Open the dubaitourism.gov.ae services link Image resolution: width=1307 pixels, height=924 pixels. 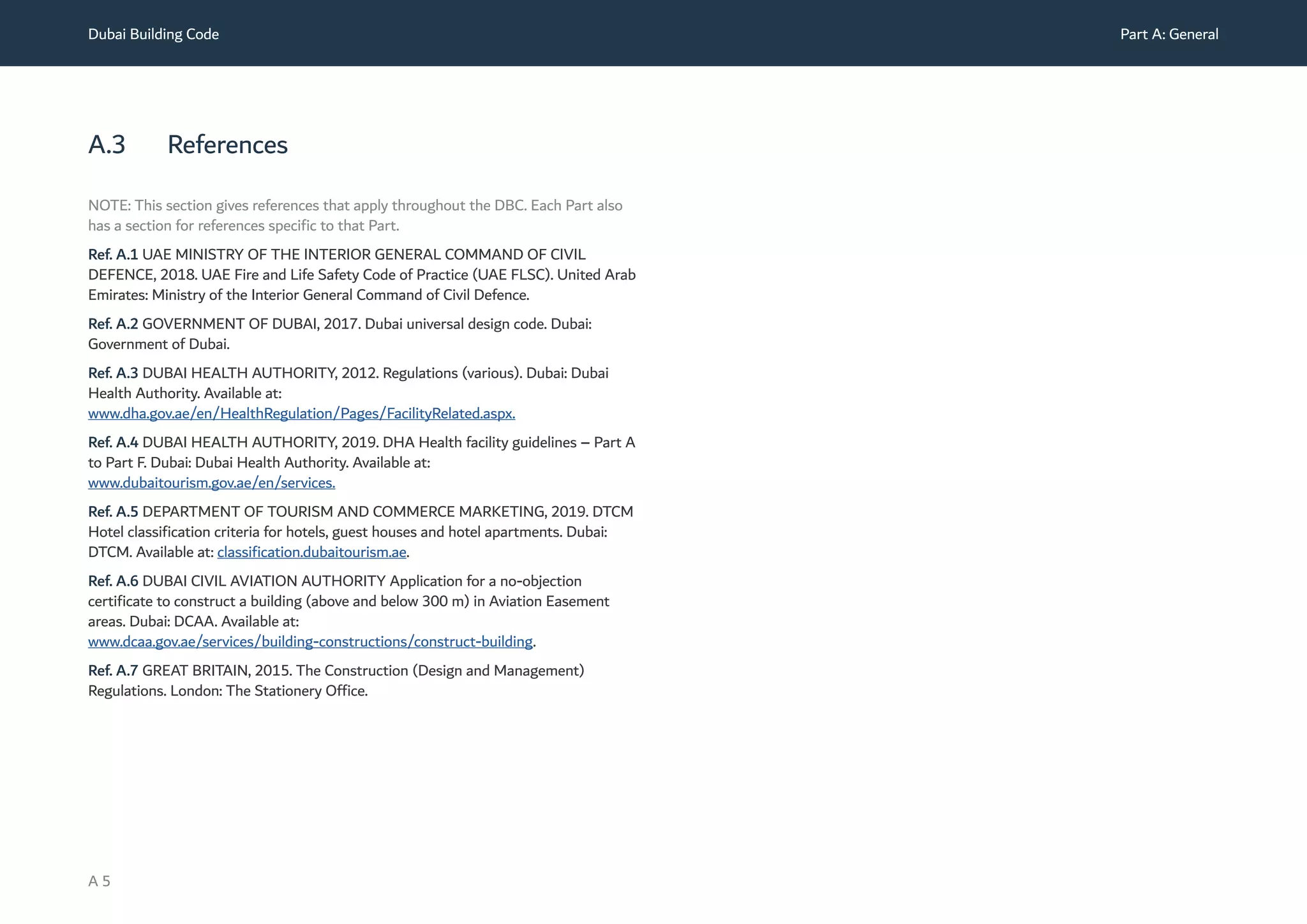coord(211,483)
